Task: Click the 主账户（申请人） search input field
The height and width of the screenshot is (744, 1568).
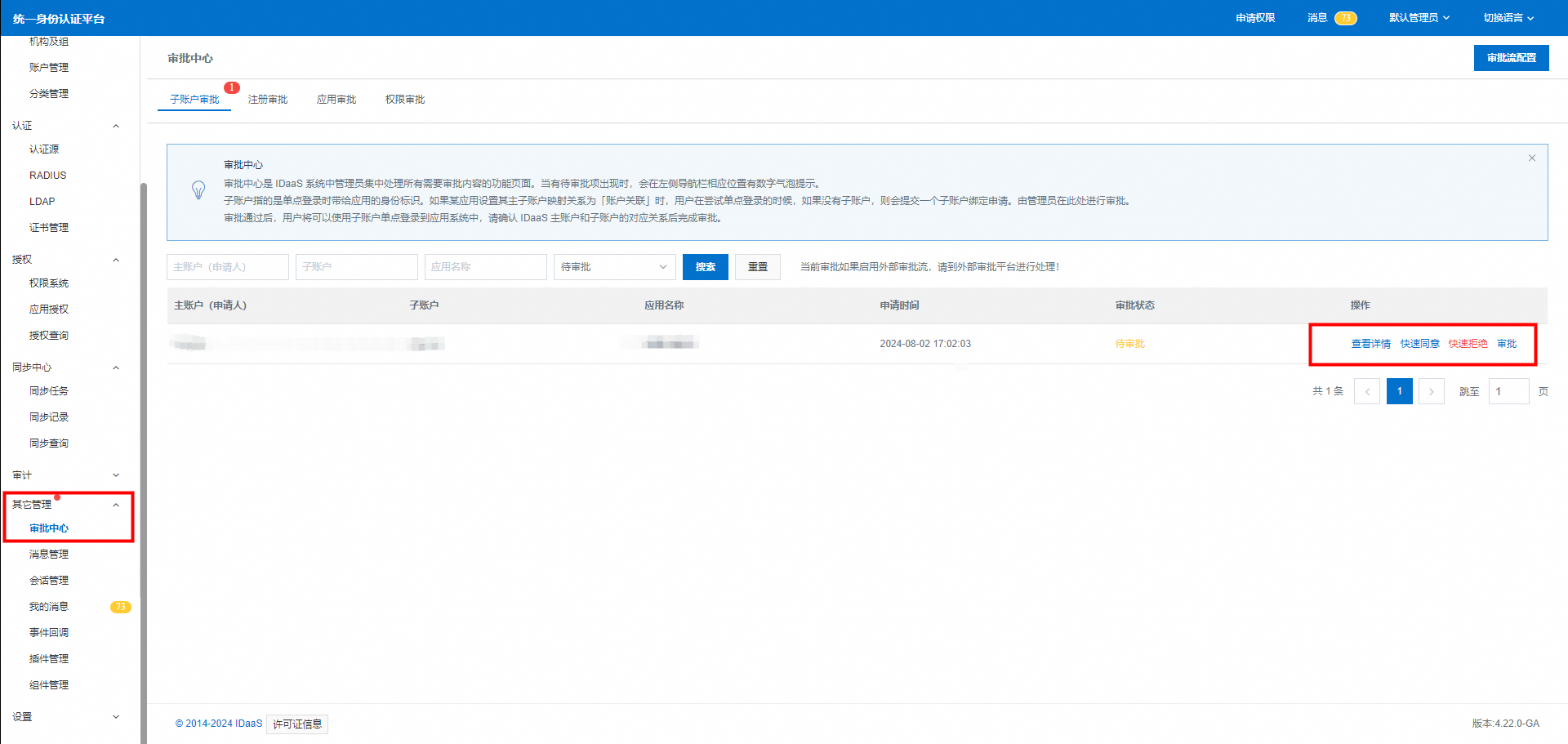Action: click(x=227, y=267)
